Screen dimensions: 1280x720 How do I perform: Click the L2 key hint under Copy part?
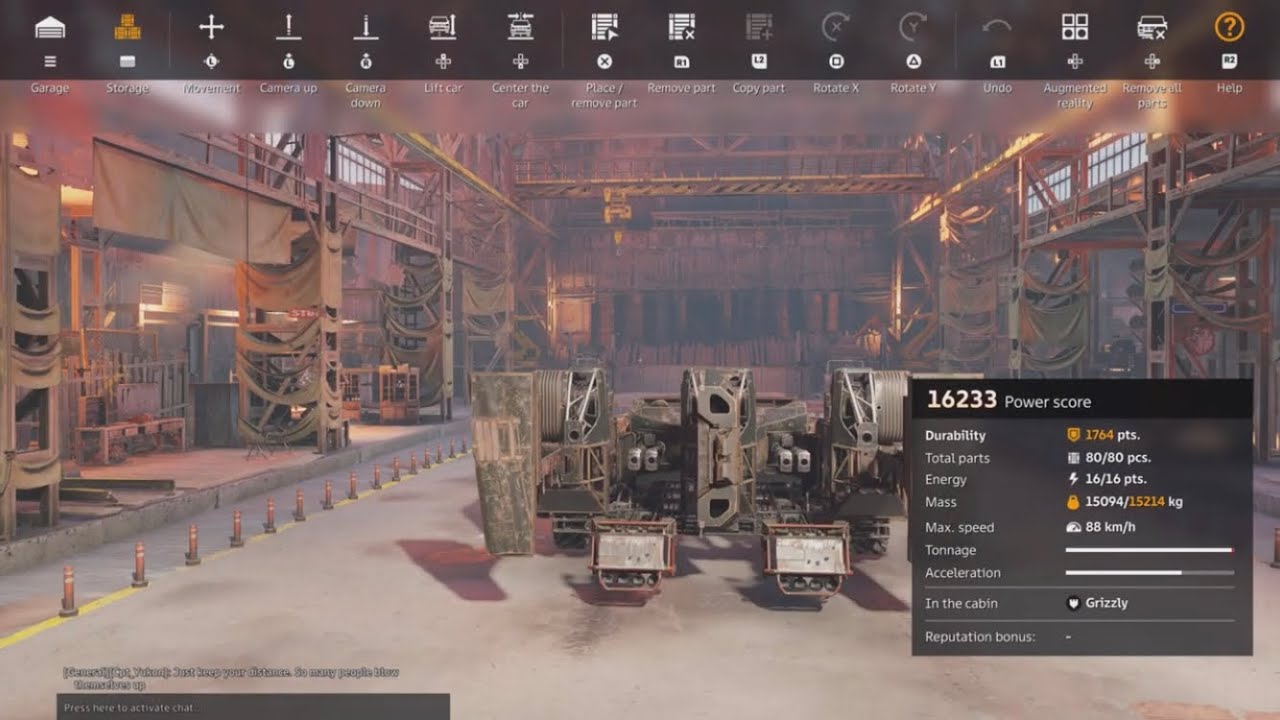pos(759,62)
